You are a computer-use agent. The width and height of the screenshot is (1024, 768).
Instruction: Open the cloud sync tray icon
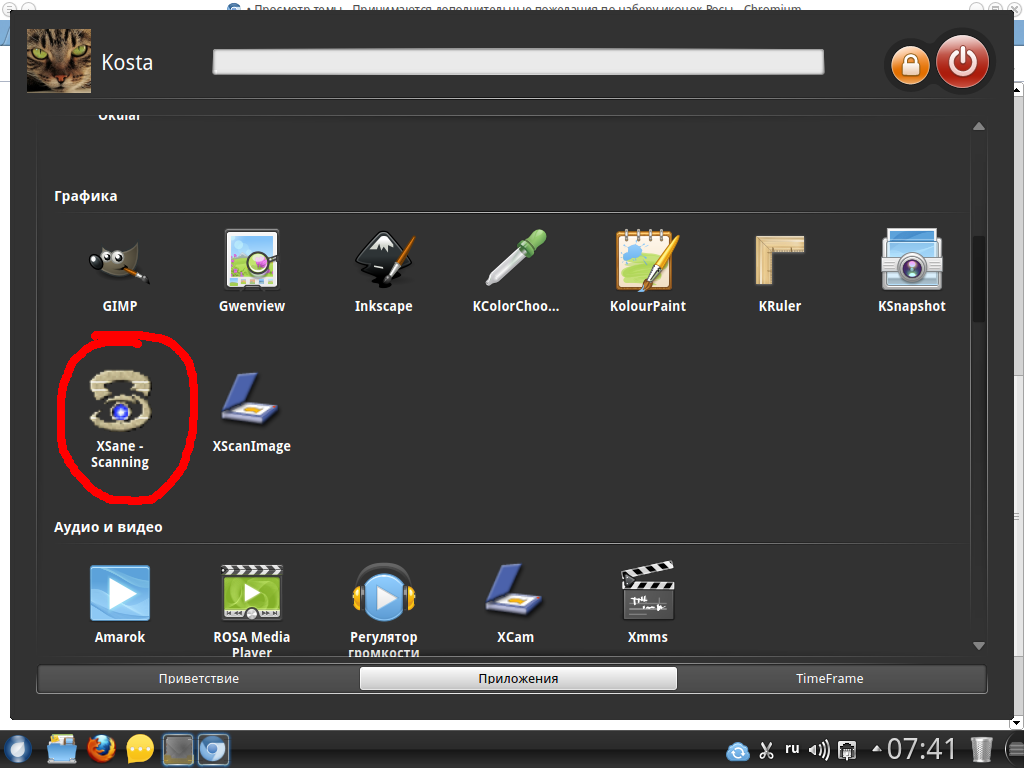[x=738, y=751]
